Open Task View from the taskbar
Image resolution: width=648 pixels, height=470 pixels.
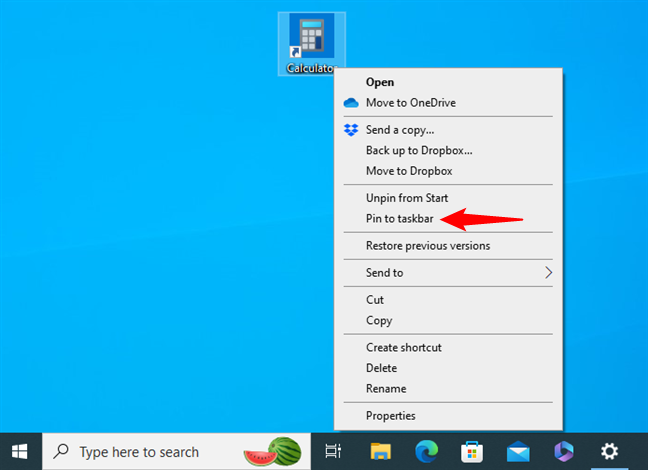tap(333, 451)
